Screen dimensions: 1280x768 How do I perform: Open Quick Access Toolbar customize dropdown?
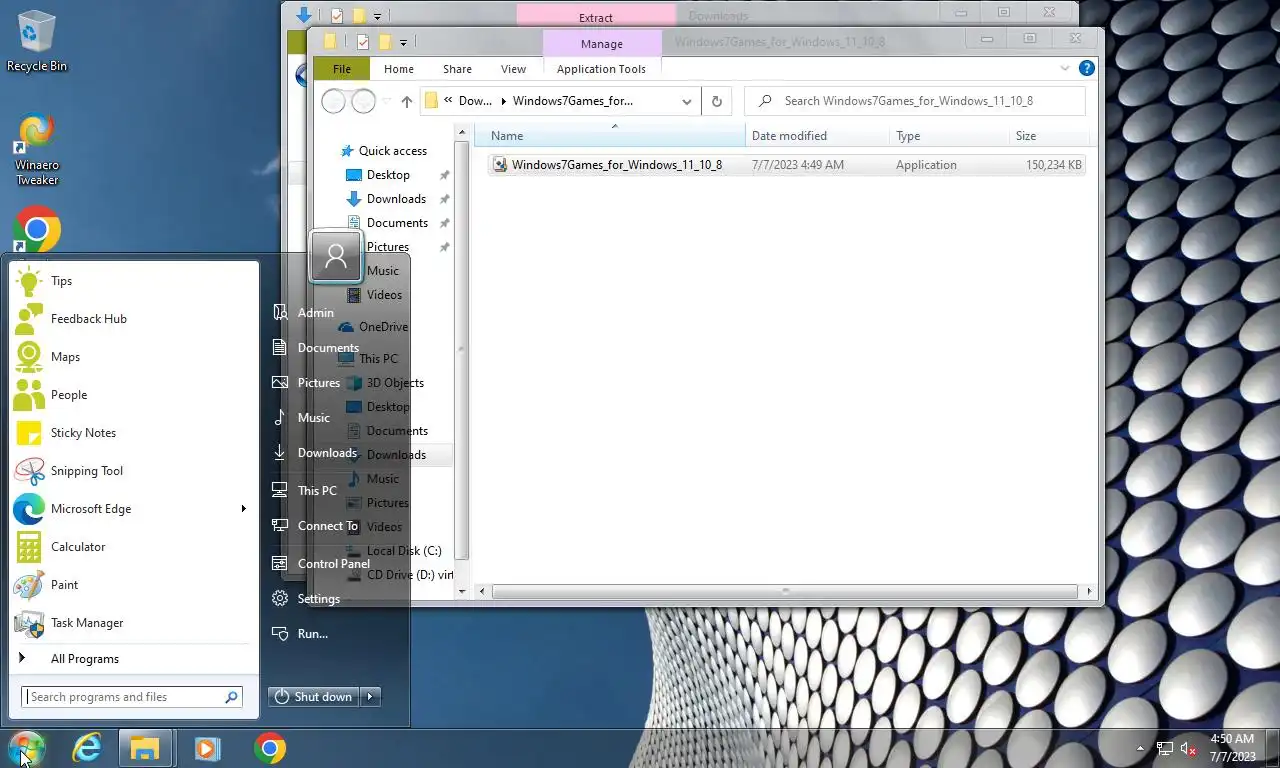click(403, 42)
